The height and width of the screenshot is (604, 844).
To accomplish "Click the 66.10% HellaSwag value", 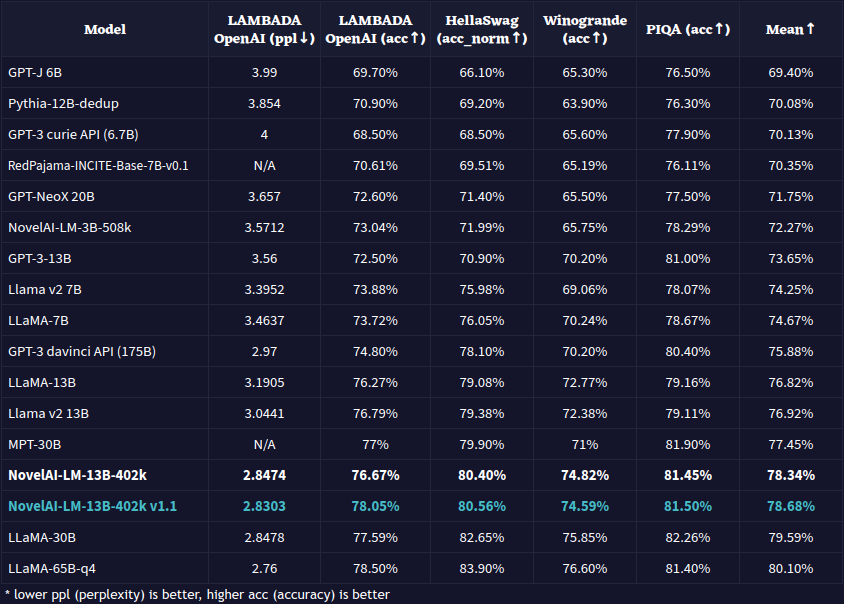I will click(x=482, y=72).
